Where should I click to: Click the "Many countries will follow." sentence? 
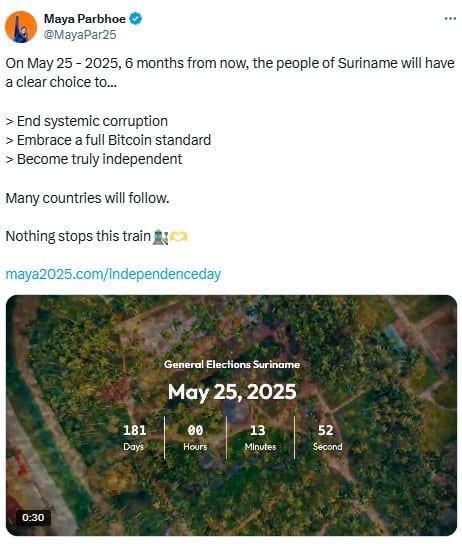pyautogui.click(x=87, y=198)
